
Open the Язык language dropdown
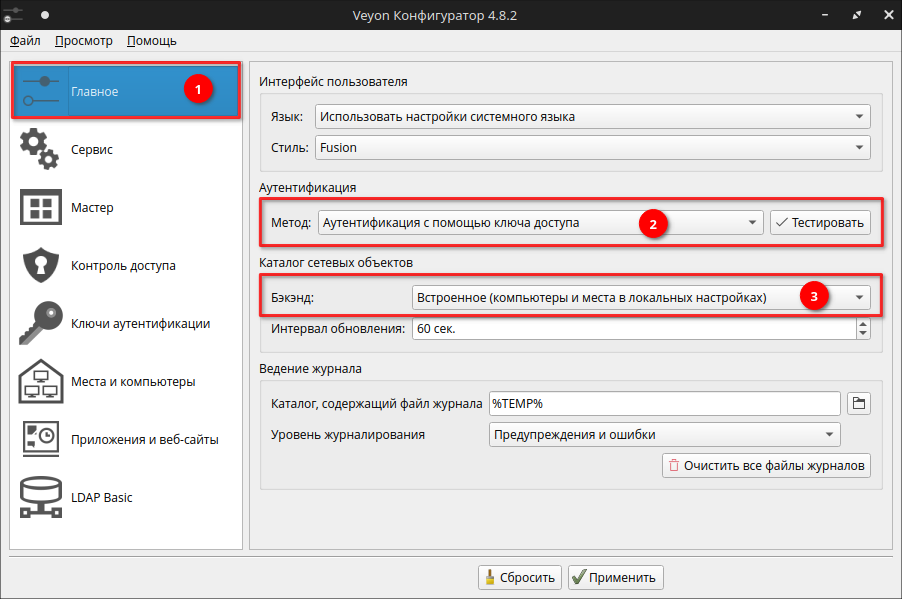(x=593, y=117)
